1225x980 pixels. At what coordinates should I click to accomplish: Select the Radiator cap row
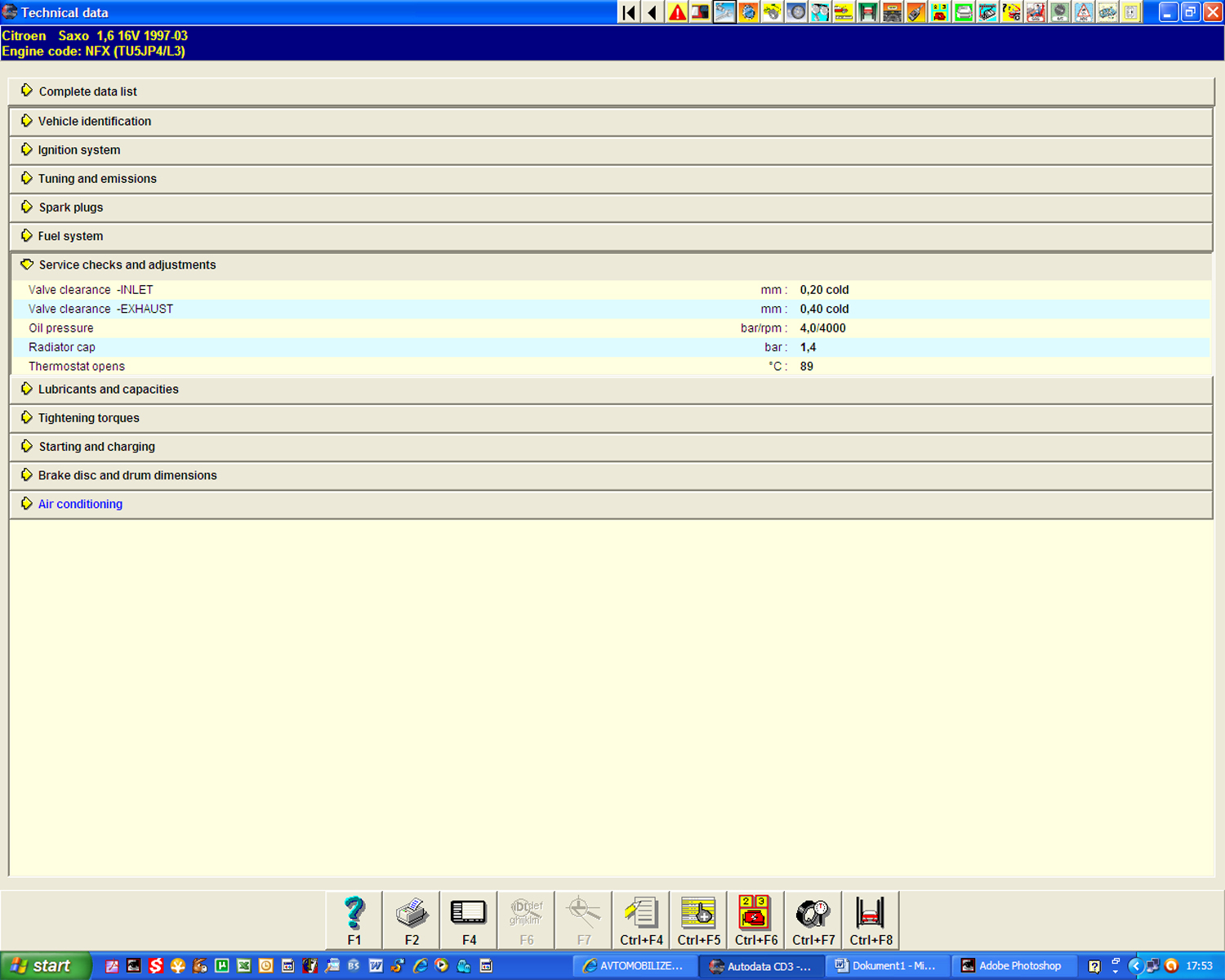point(612,347)
